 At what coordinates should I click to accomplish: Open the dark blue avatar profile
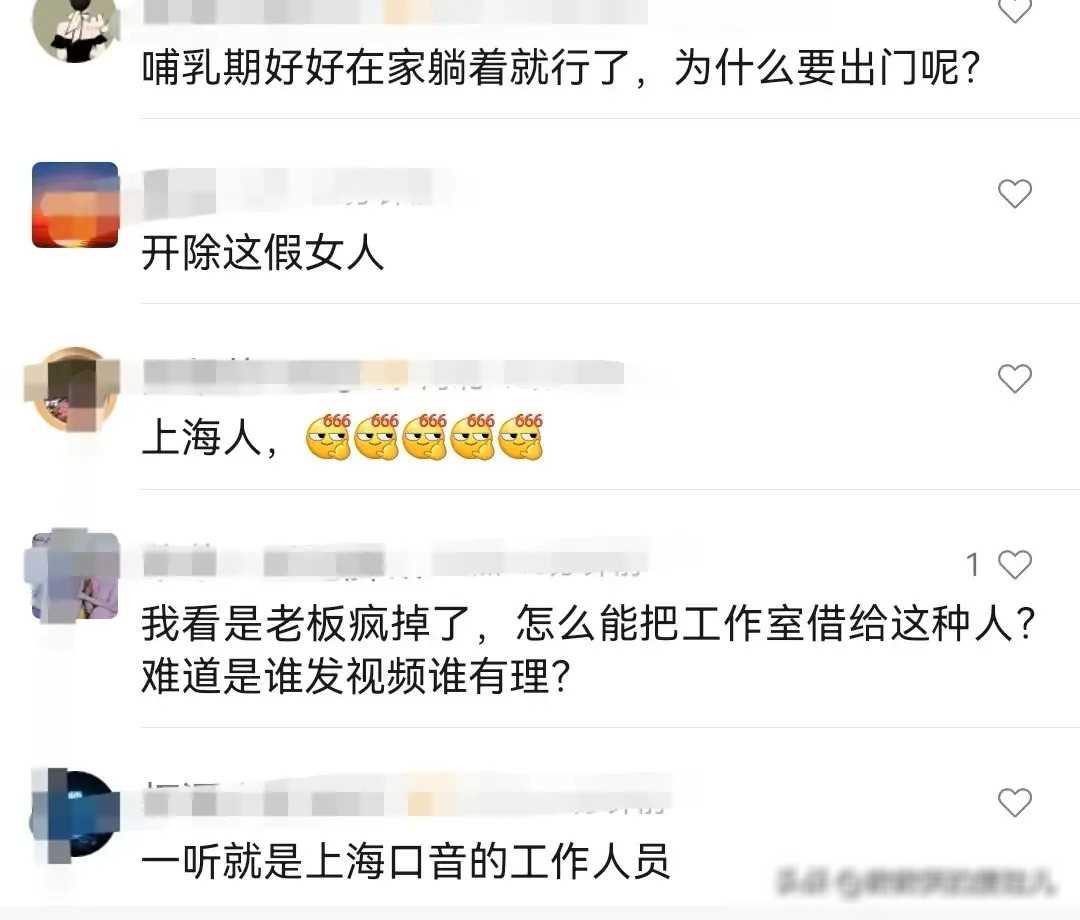[x=75, y=816]
